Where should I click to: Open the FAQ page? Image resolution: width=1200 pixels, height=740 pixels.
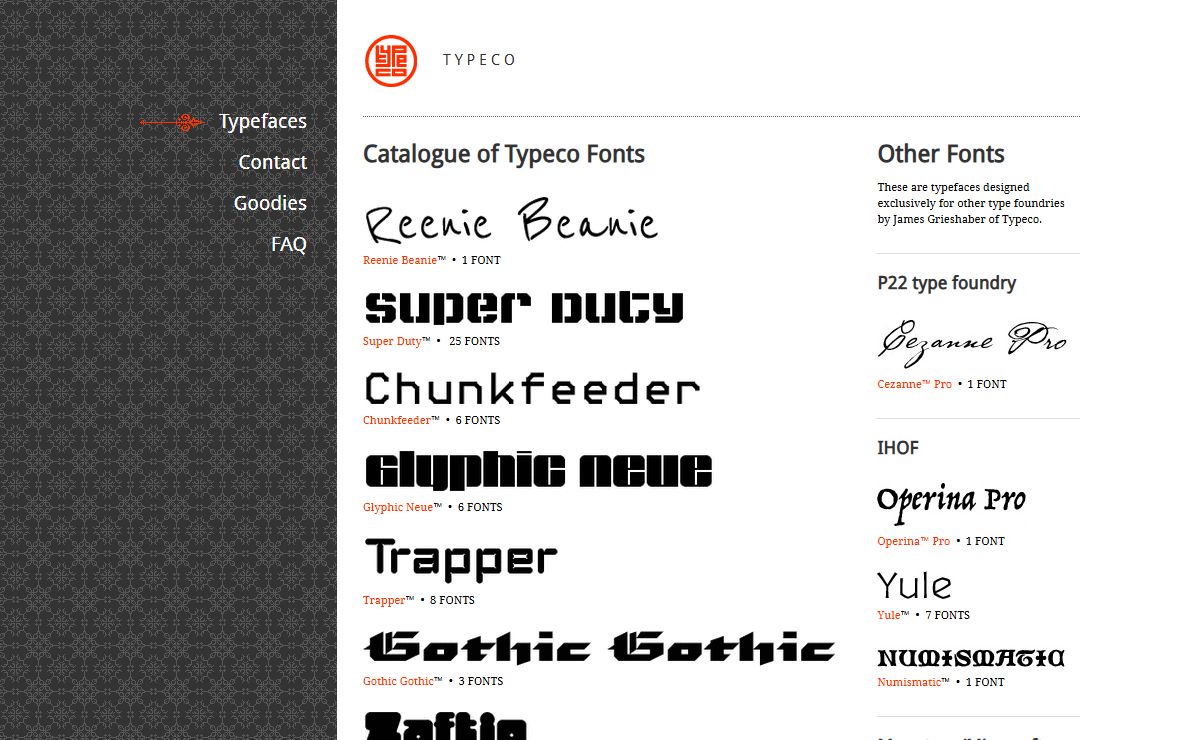pos(289,244)
